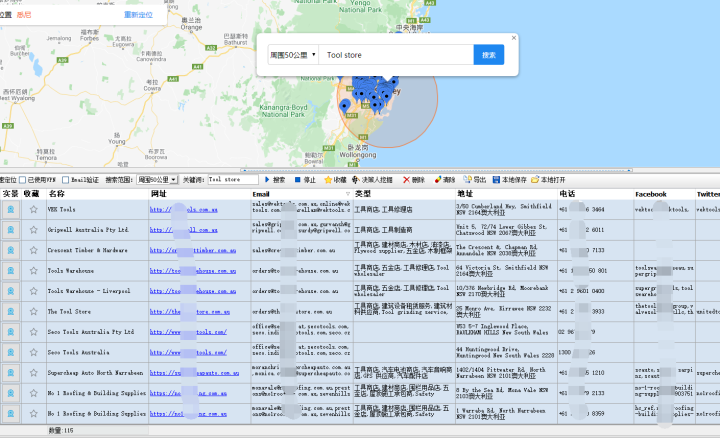This screenshot has height=438, width=720.
Task: Open the Email column filter arrow
Action: coord(348,194)
